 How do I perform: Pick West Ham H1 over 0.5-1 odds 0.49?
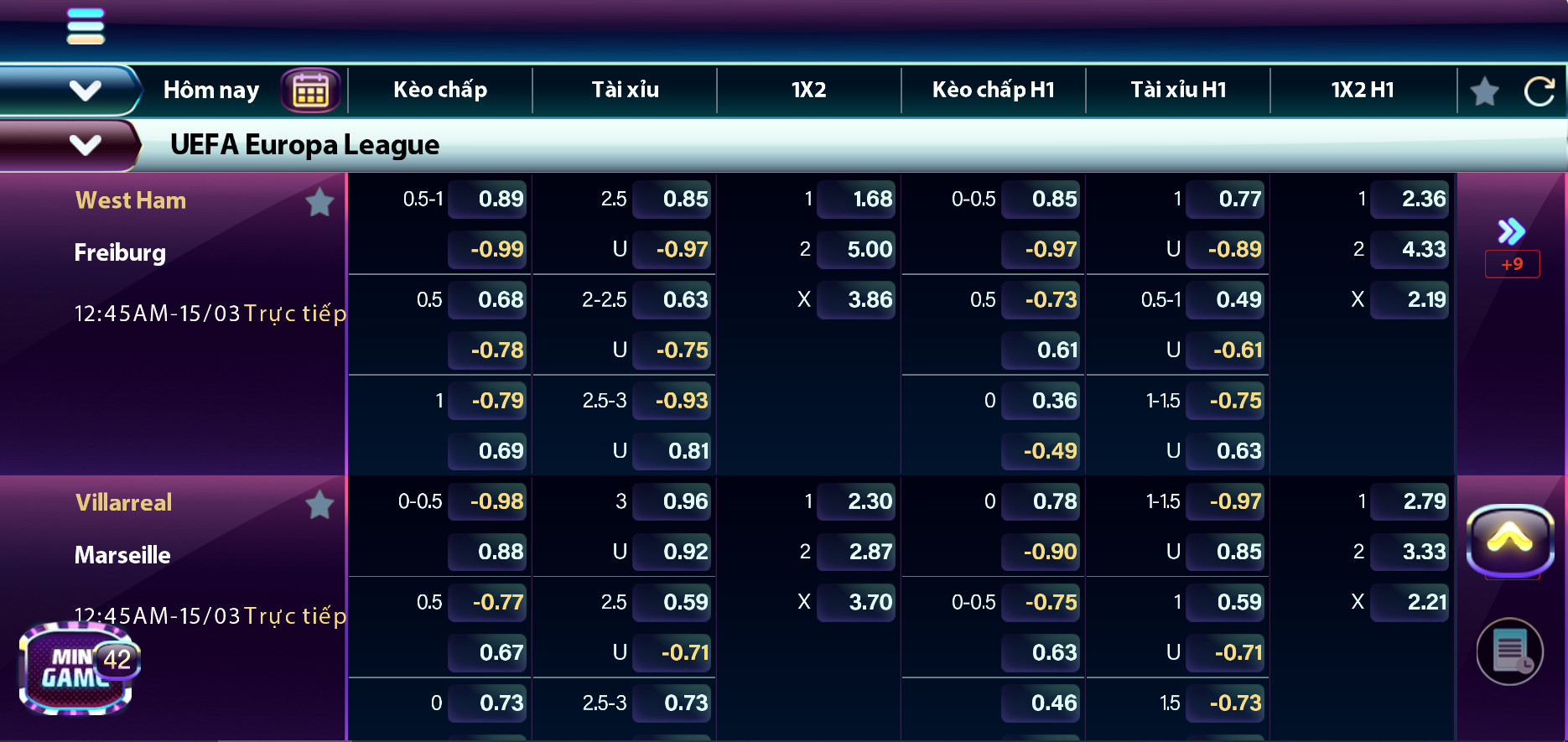point(1225,299)
